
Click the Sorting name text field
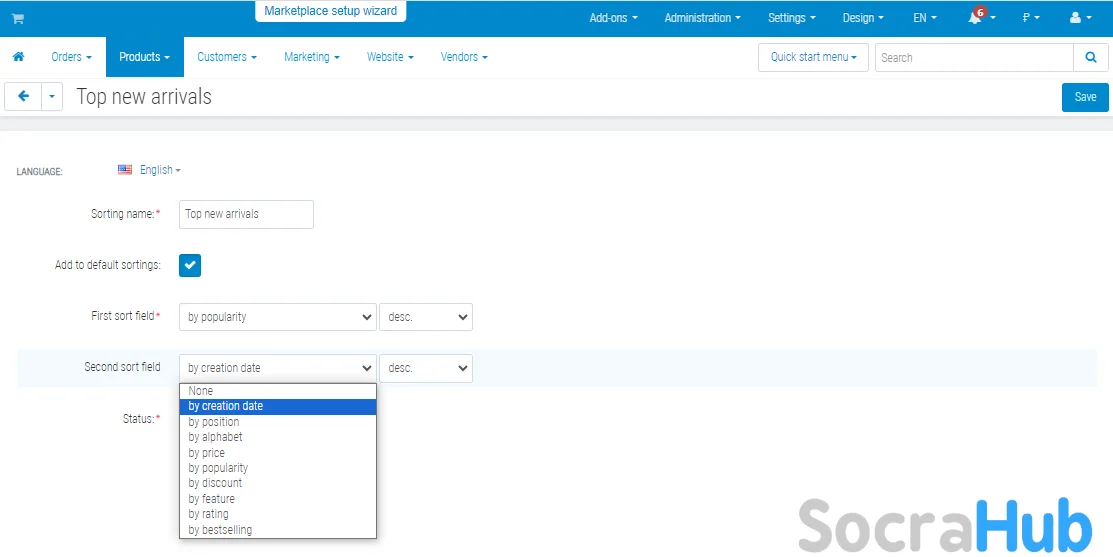246,214
